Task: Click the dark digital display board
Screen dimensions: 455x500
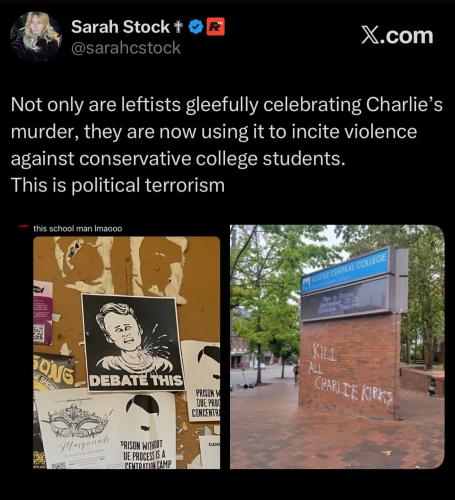Action: pos(346,298)
